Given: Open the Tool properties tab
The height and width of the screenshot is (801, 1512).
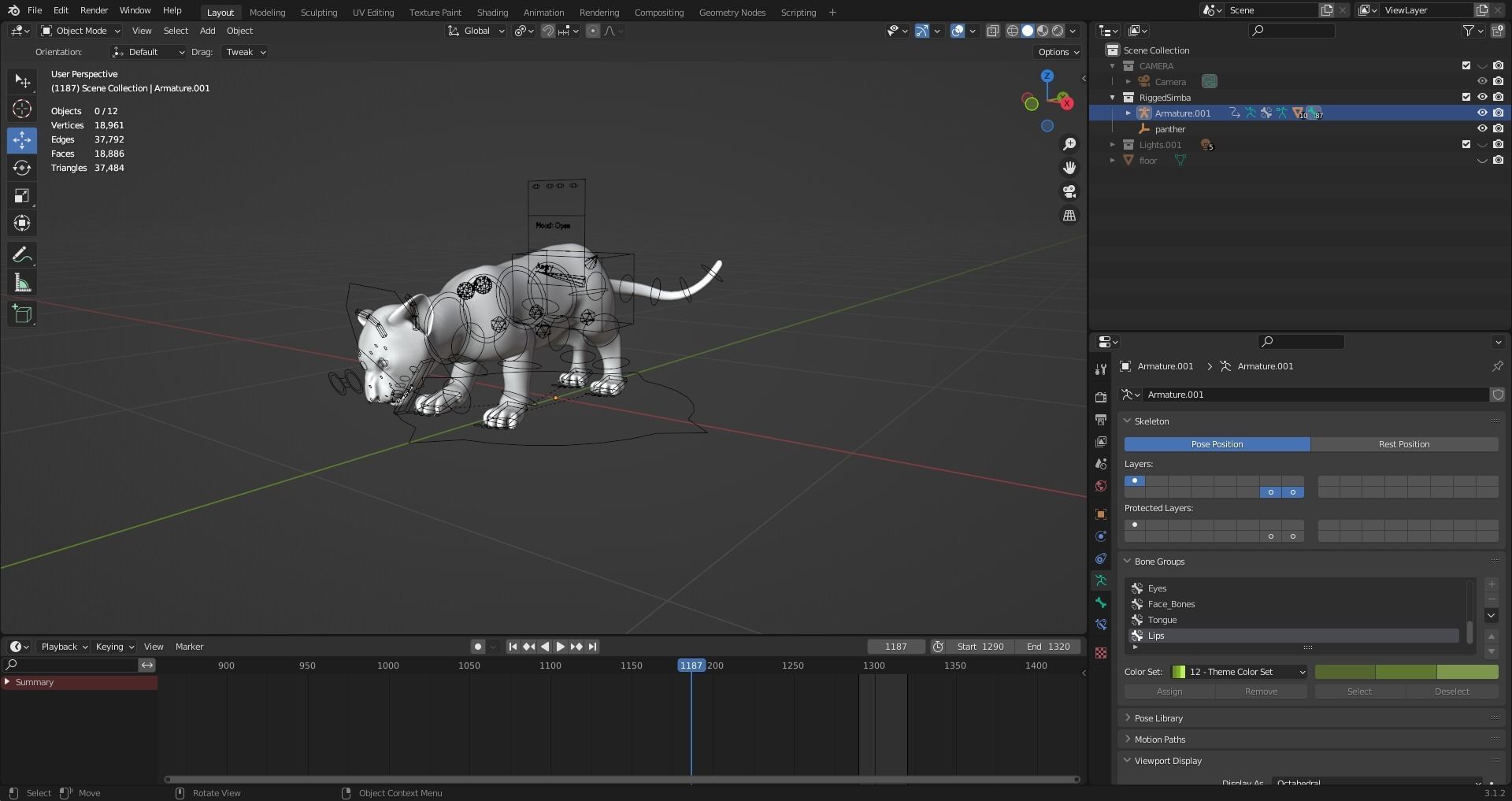Looking at the screenshot, I should pos(1101,369).
